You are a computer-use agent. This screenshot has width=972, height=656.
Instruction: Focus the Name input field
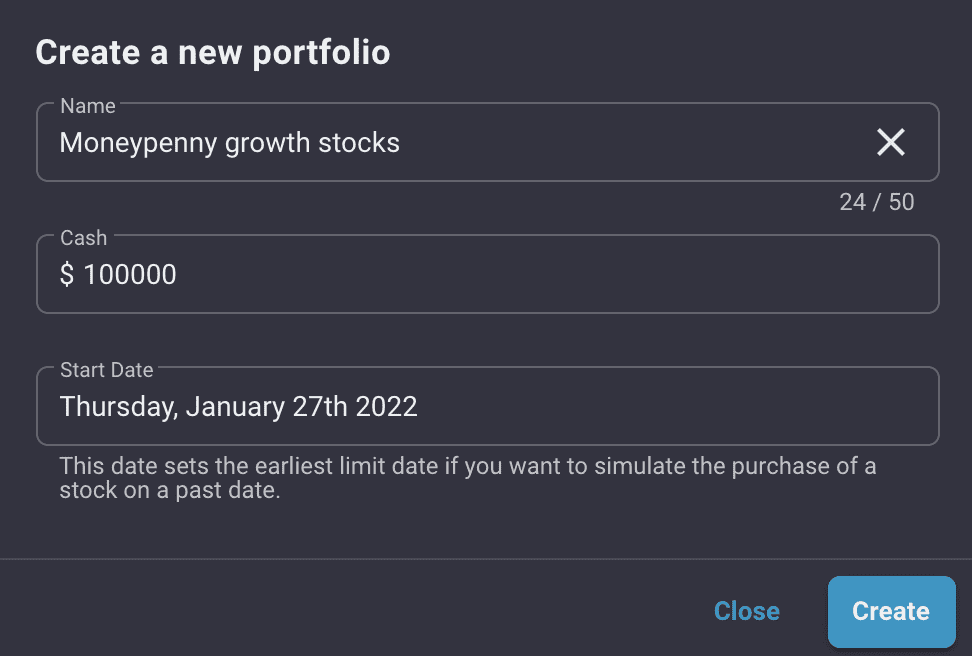(488, 142)
